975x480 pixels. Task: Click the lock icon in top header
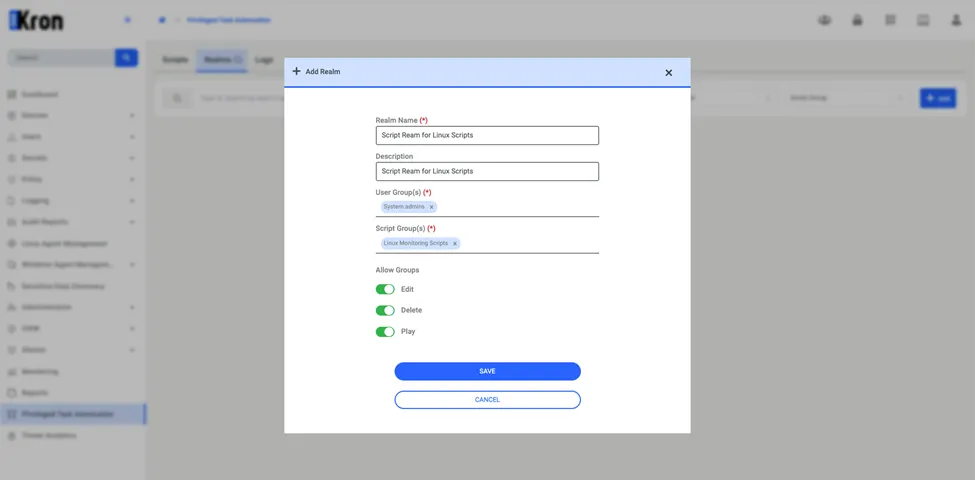tap(857, 20)
